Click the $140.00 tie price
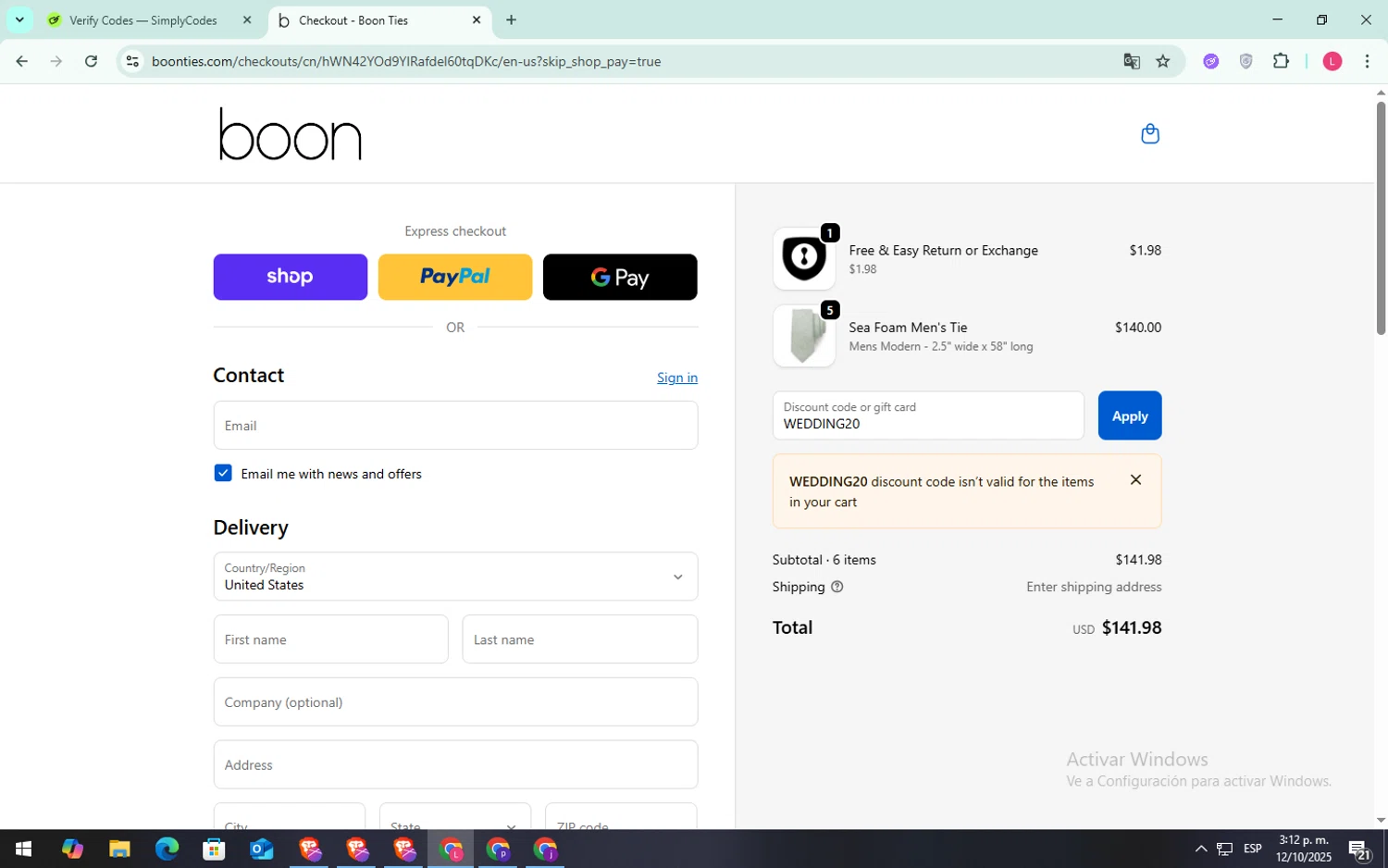This screenshot has width=1388, height=868. click(1138, 328)
